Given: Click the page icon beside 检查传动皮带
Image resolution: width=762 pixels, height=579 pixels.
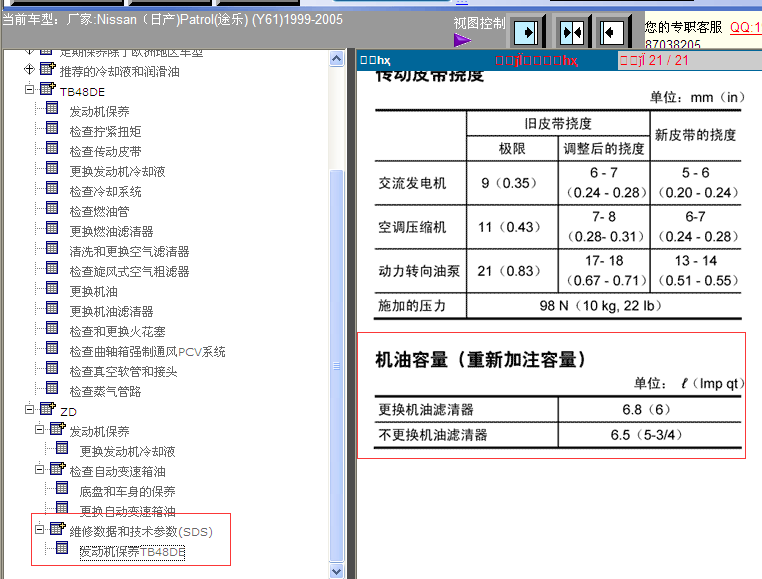Looking at the screenshot, I should 52,148.
